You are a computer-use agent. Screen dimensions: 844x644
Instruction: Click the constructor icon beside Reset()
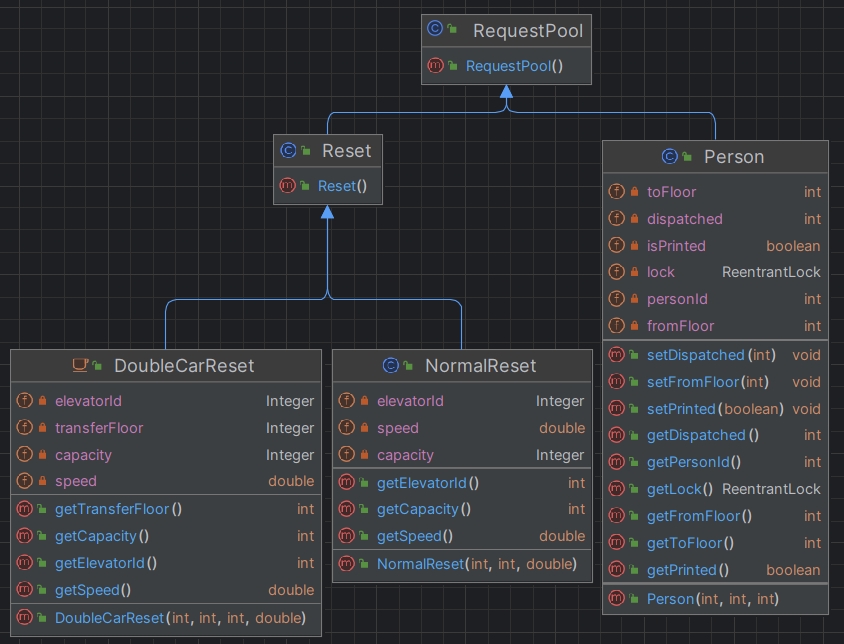287,186
